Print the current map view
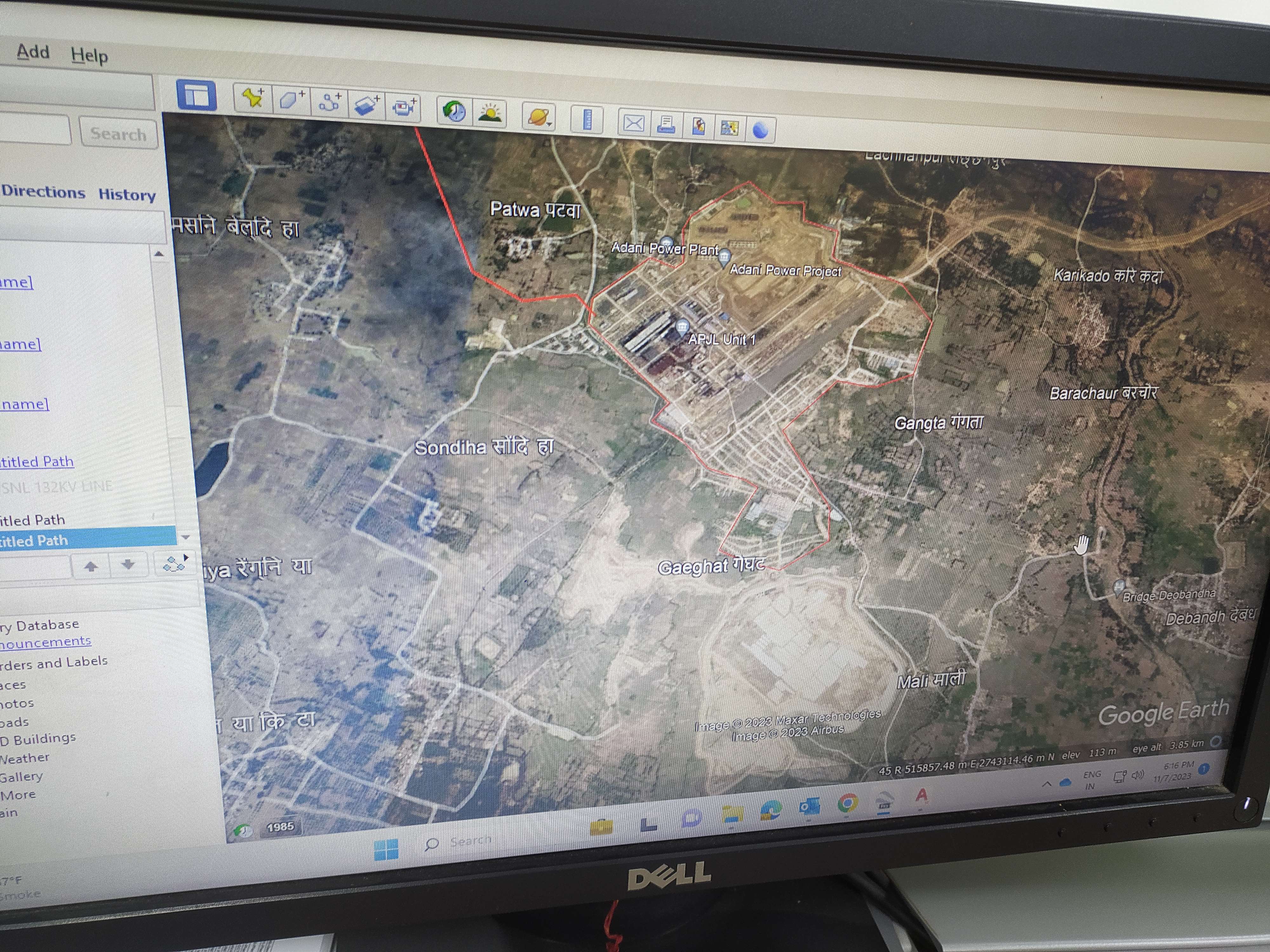This screenshot has width=1270, height=952. point(666,124)
